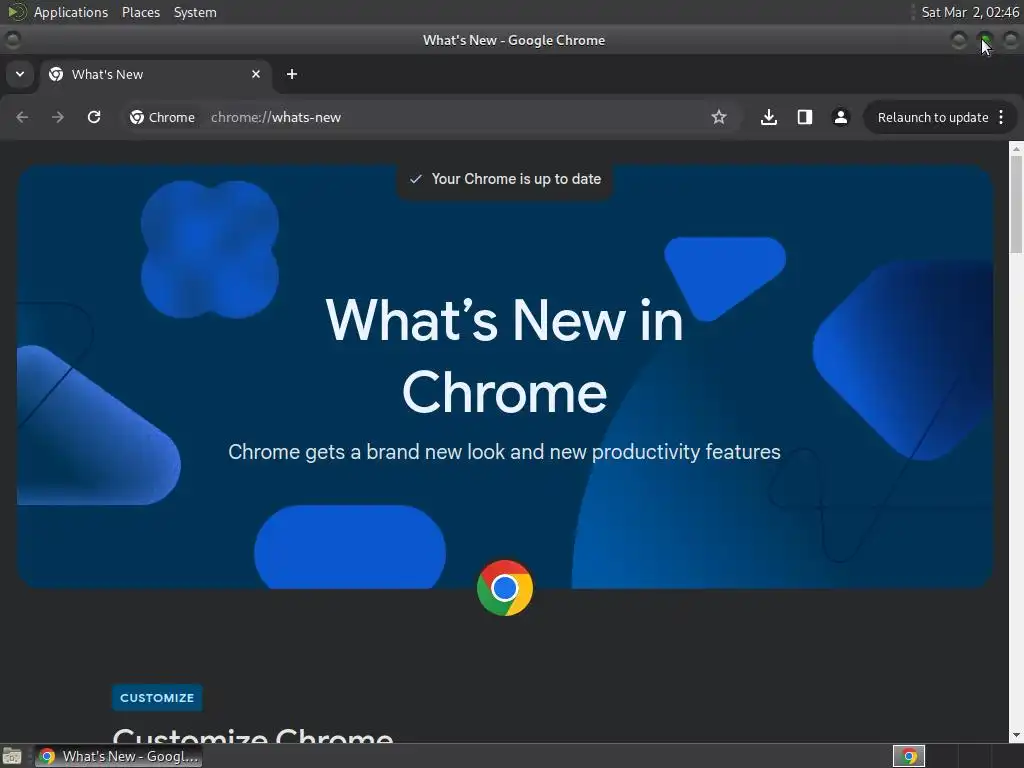Click the clock Sat Mar 2, 02:46
This screenshot has height=768, width=1024.
970,12
